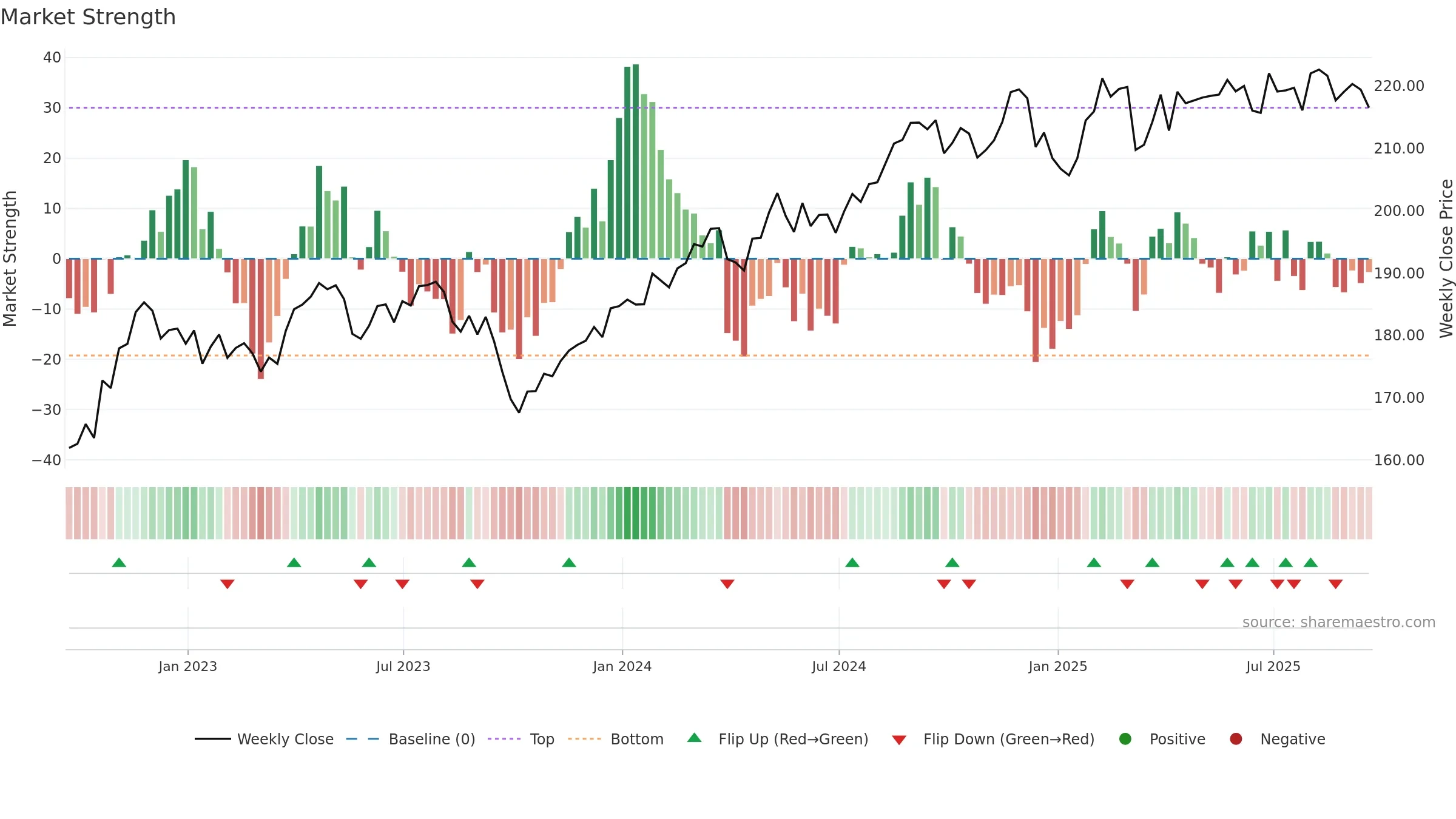Click the black Weekly Close line sample in legend

point(212,739)
